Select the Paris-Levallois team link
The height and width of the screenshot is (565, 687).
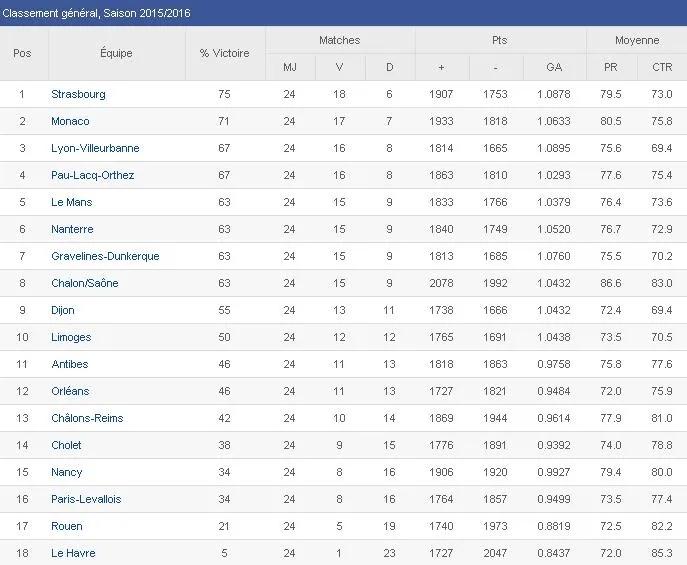86,499
